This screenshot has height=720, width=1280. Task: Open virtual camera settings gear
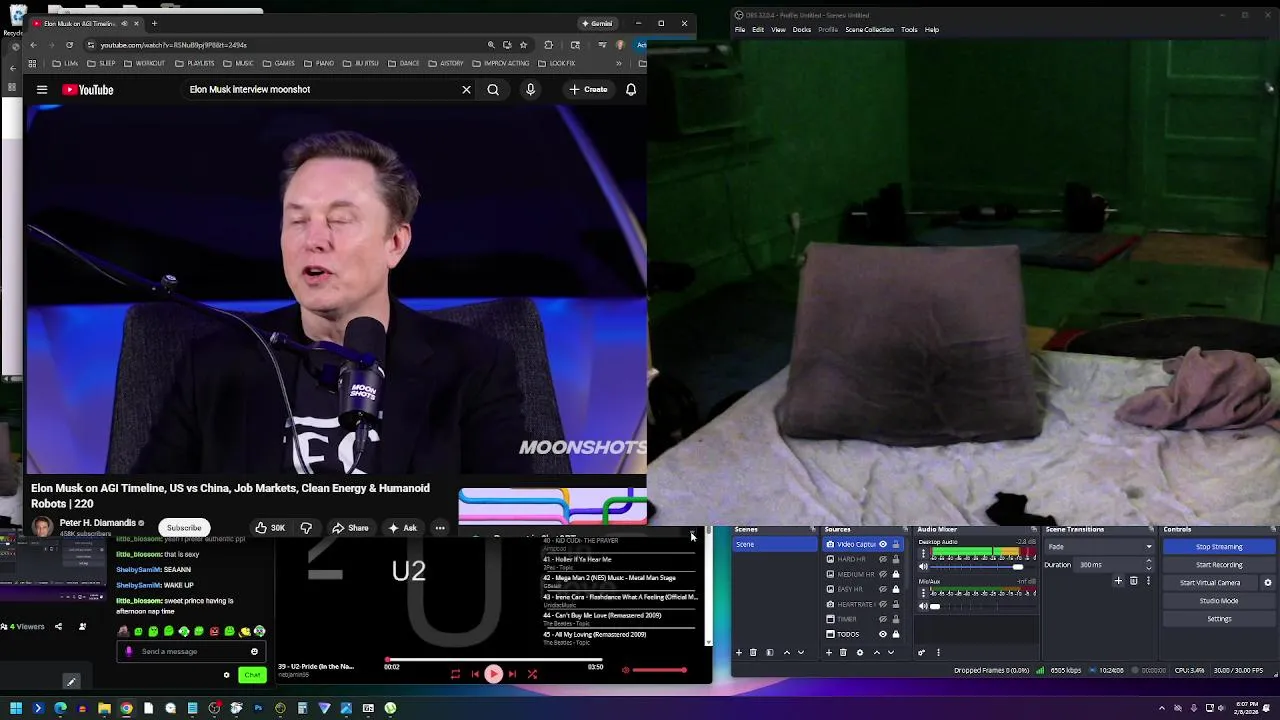click(1268, 583)
